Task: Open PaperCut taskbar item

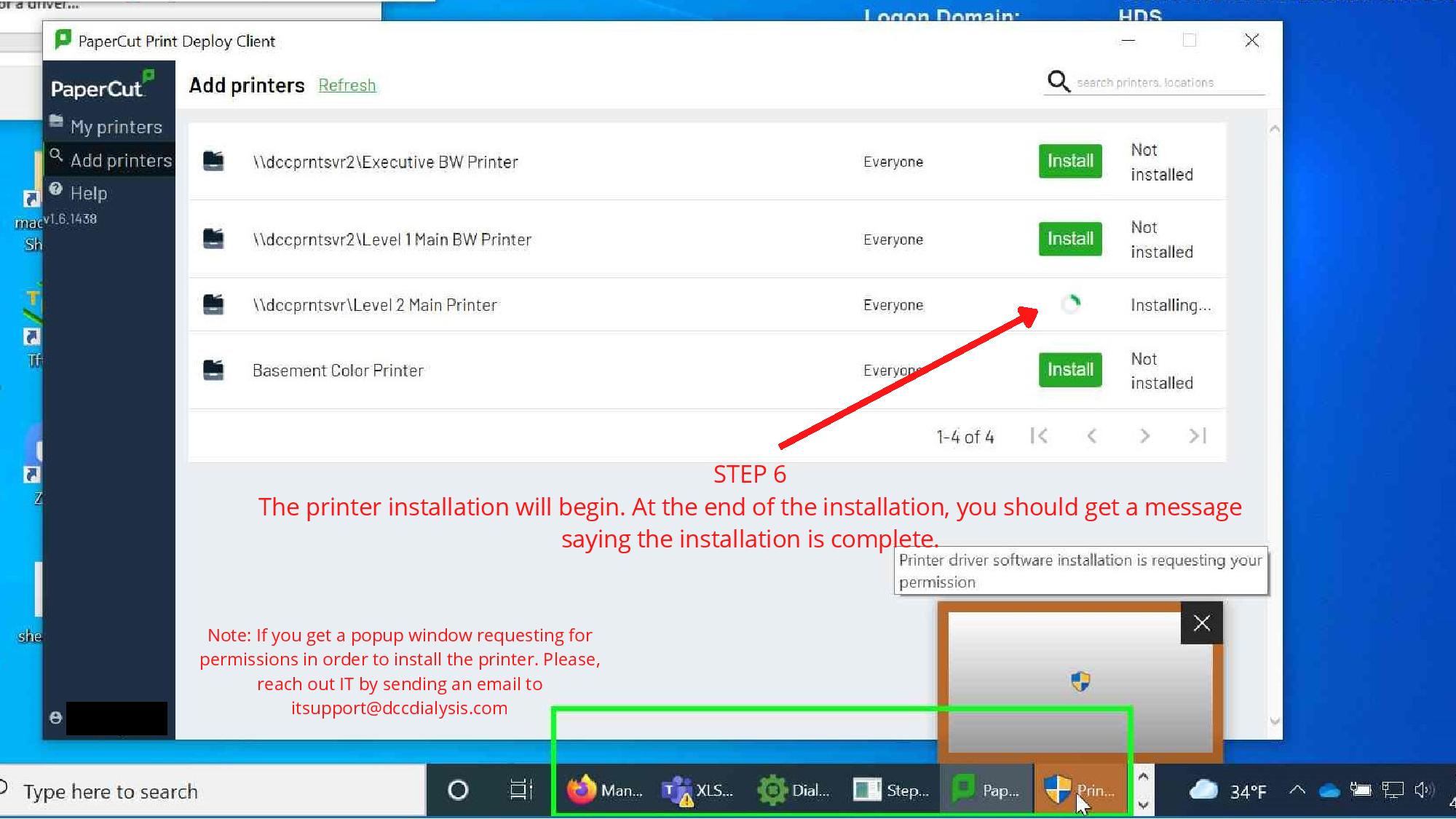Action: point(986,790)
